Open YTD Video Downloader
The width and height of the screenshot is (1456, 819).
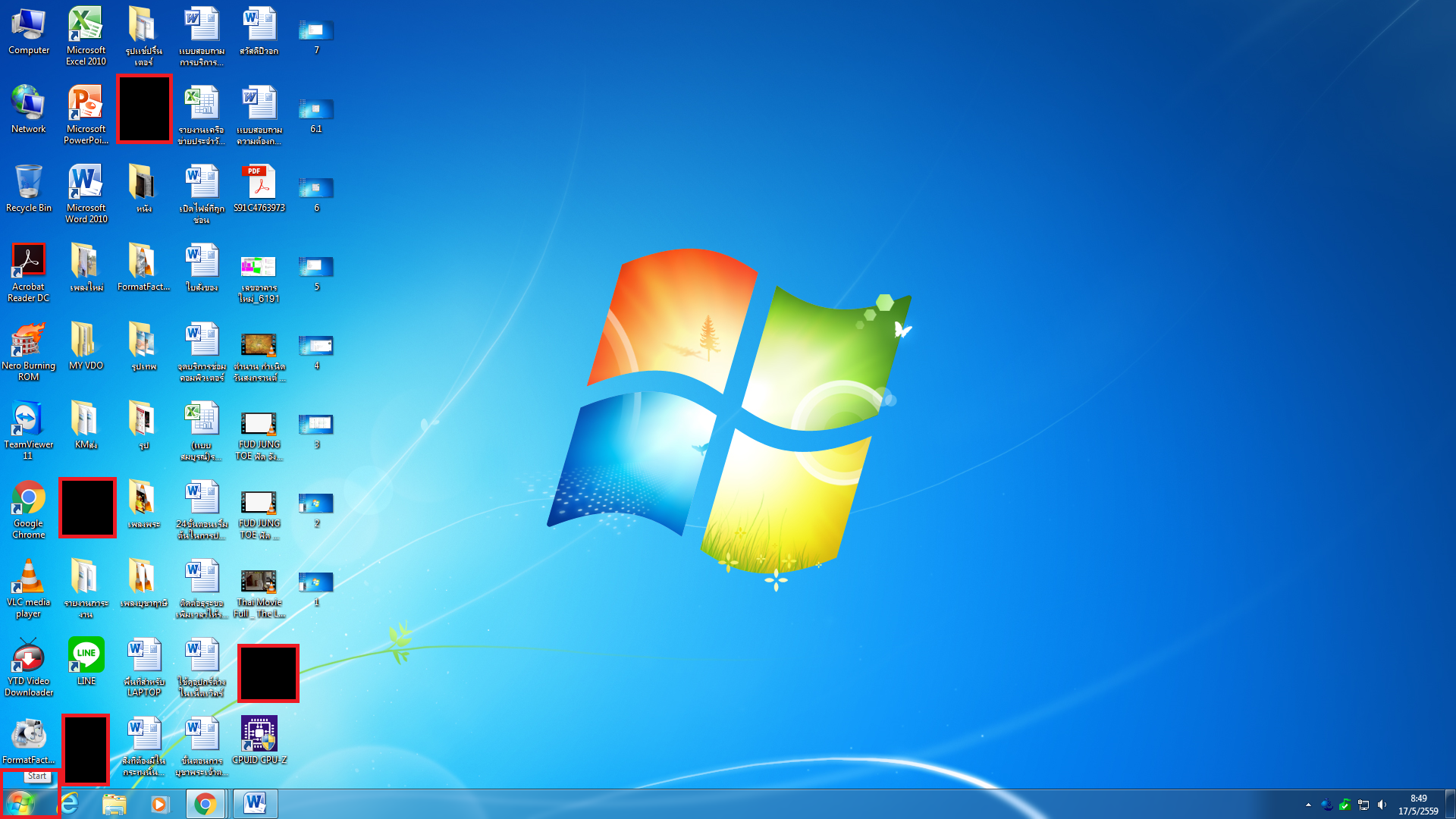28,655
